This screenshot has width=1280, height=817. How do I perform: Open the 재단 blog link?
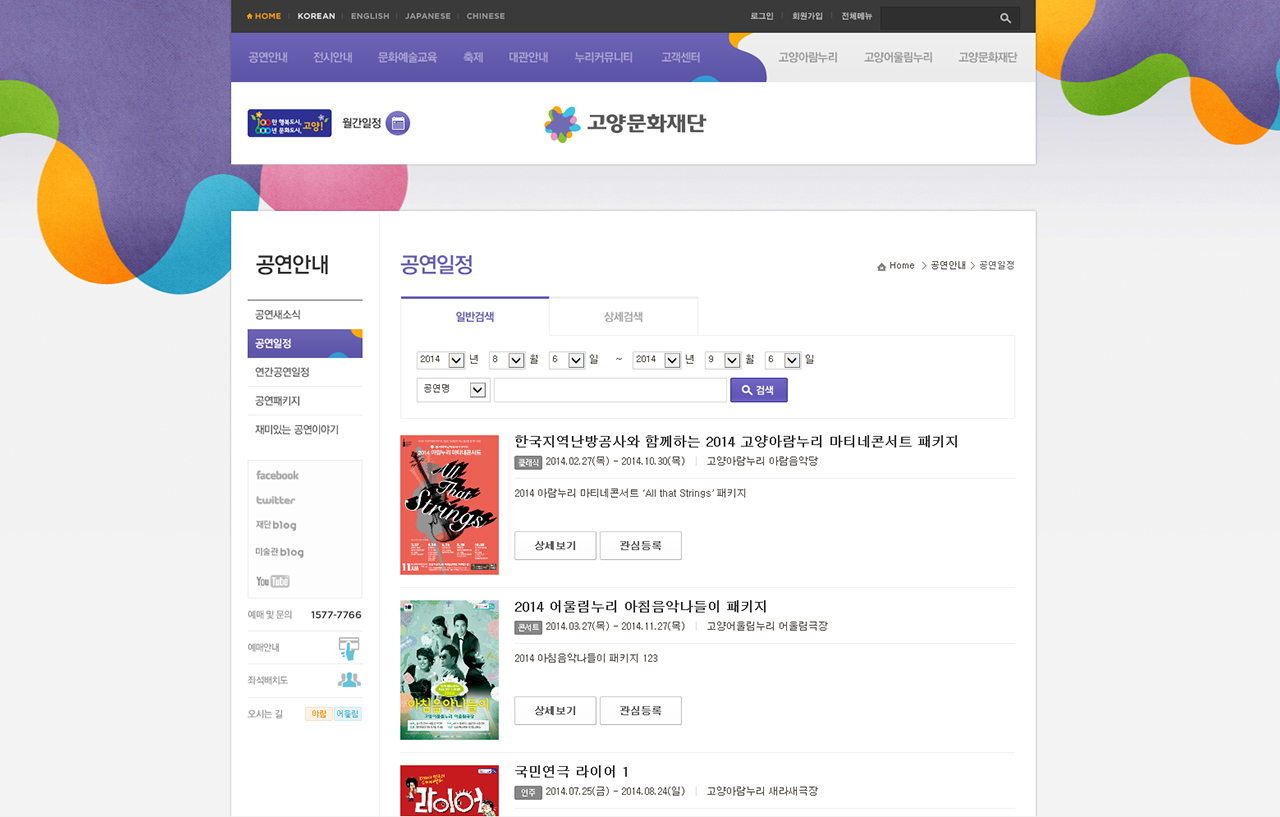click(276, 525)
